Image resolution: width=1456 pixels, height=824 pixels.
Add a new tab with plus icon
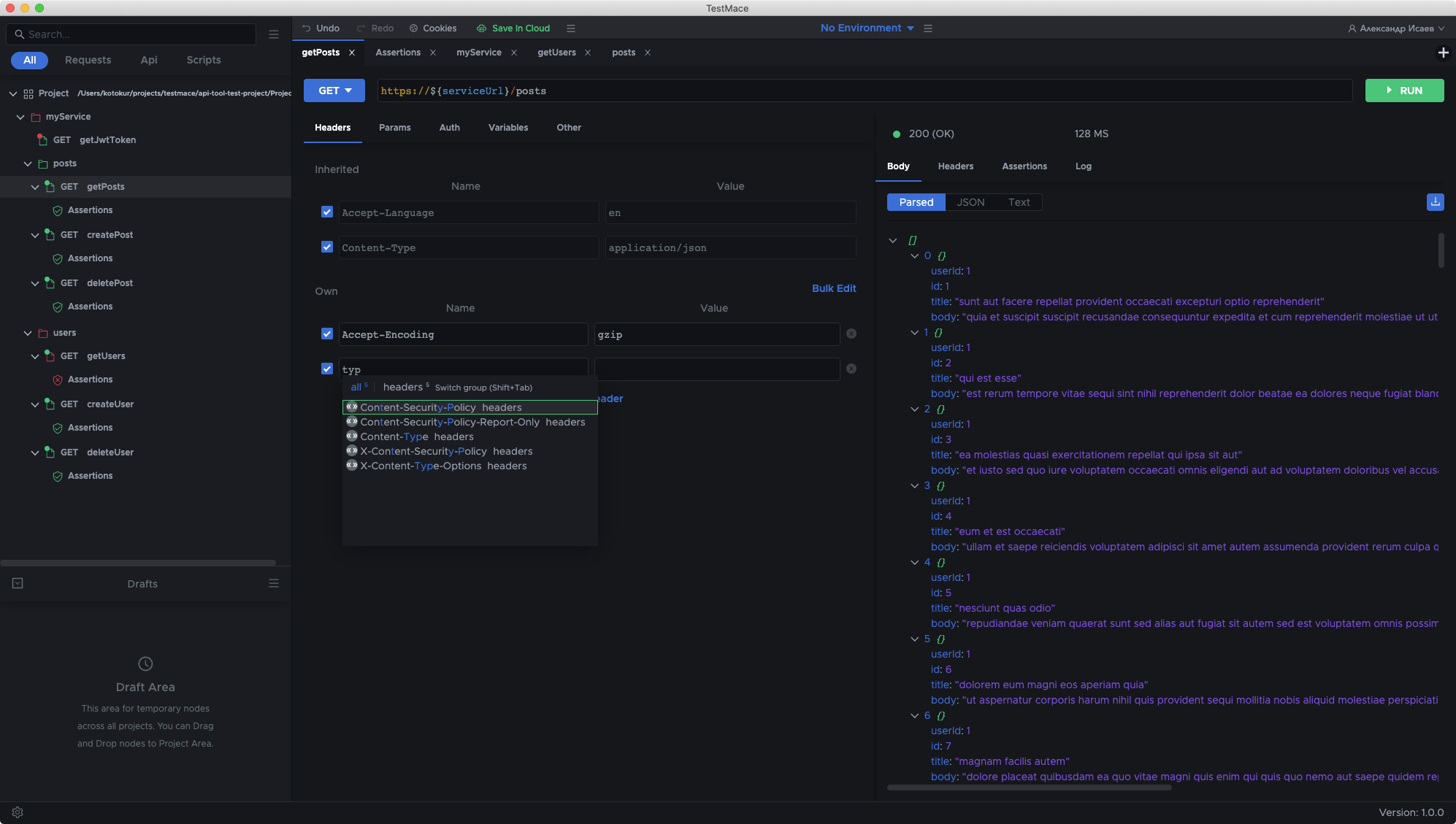coord(1443,53)
